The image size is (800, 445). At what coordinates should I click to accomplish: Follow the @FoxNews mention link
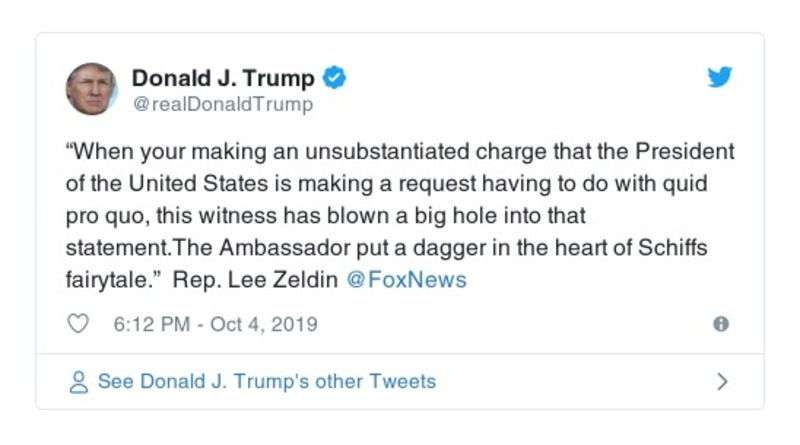pyautogui.click(x=406, y=280)
